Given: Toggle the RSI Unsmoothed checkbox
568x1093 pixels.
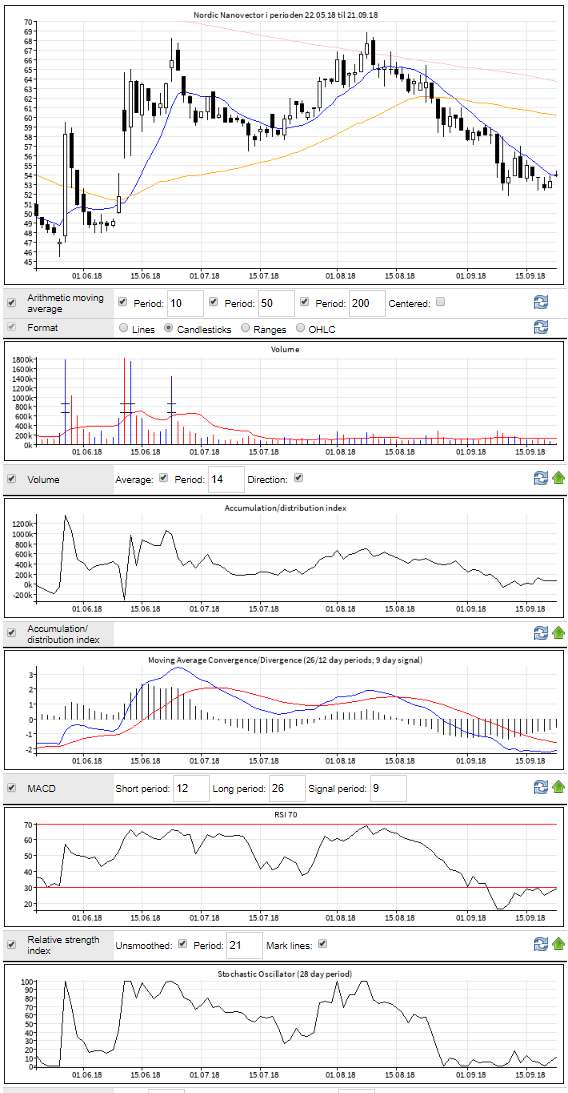Looking at the screenshot, I should pyautogui.click(x=183, y=943).
